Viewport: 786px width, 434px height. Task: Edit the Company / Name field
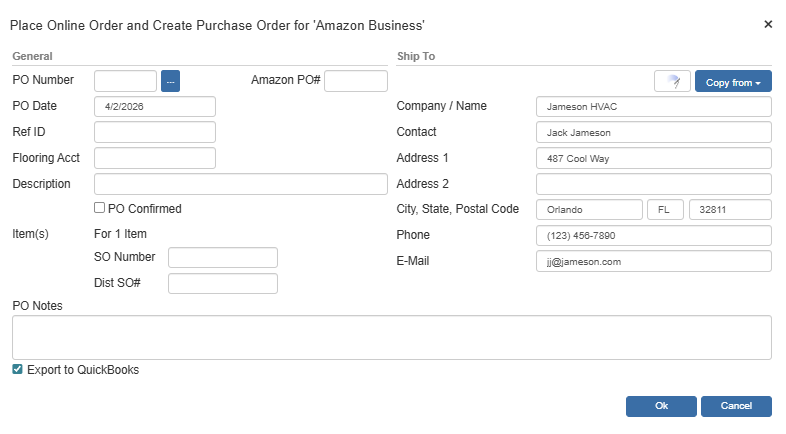[654, 106]
